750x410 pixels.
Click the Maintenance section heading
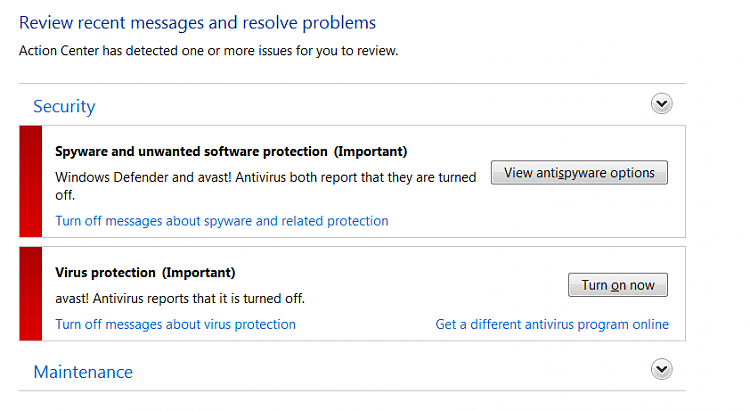coord(83,372)
